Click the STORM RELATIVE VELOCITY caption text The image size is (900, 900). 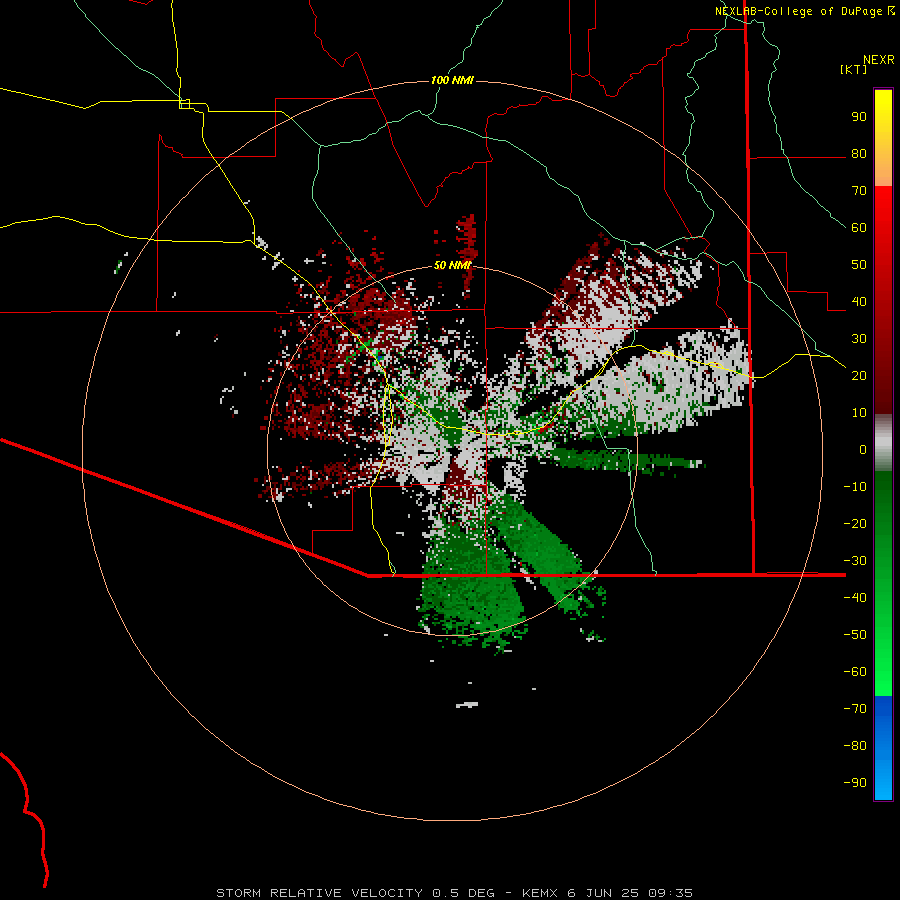[319, 893]
